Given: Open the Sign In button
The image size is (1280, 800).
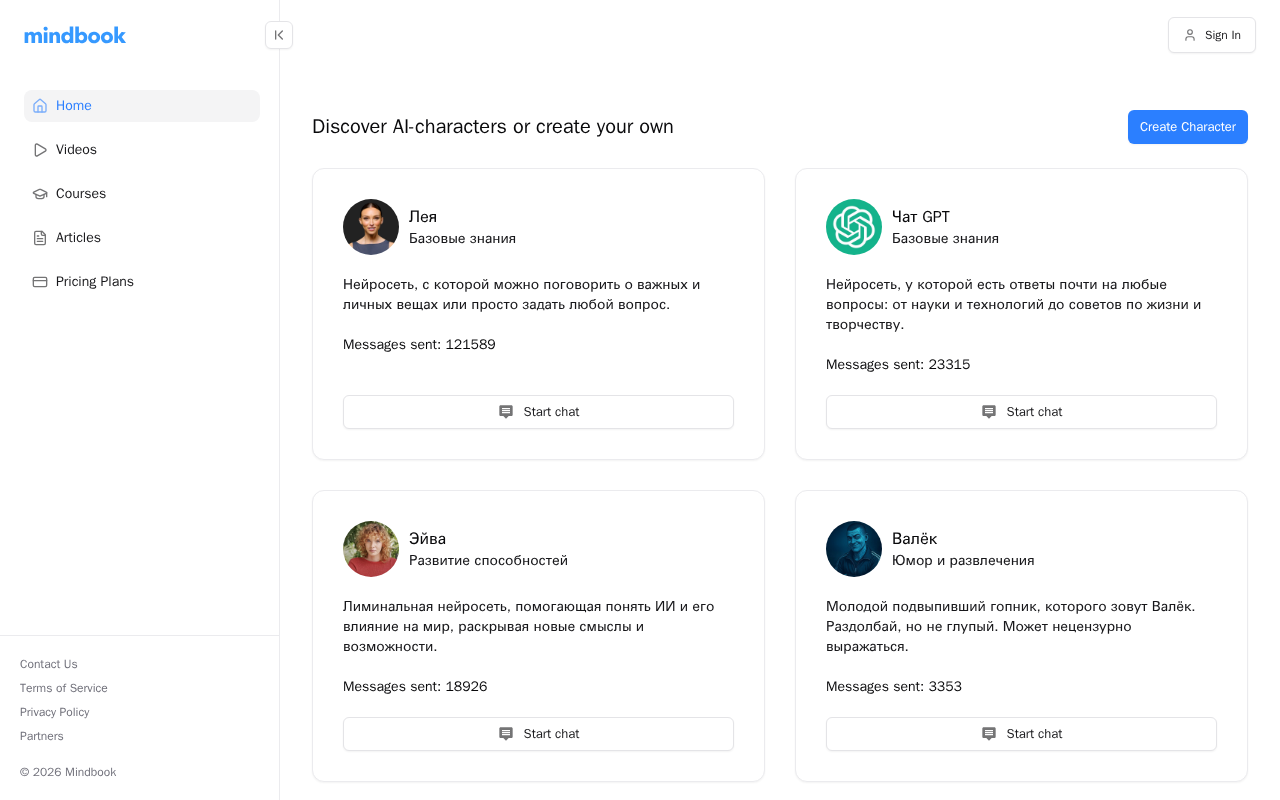Looking at the screenshot, I should pos(1212,35).
